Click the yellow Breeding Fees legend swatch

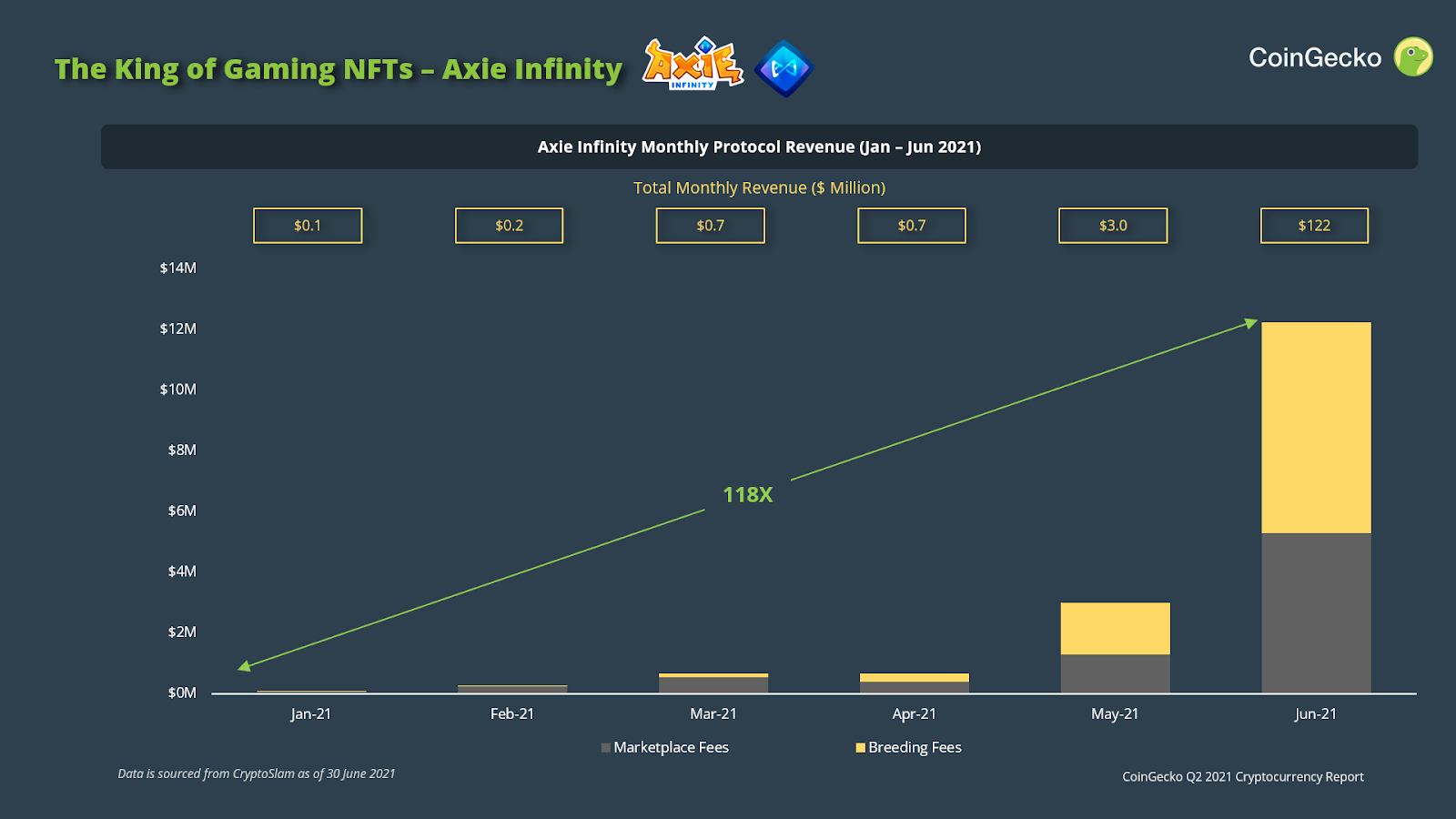tap(861, 748)
